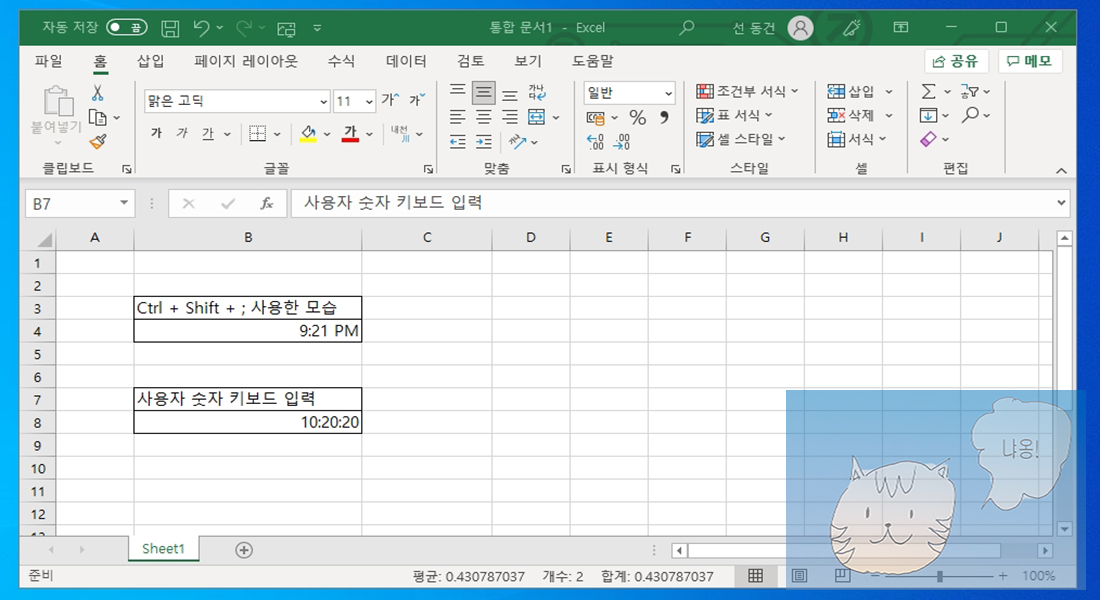Apply comma style number format

coord(664,117)
